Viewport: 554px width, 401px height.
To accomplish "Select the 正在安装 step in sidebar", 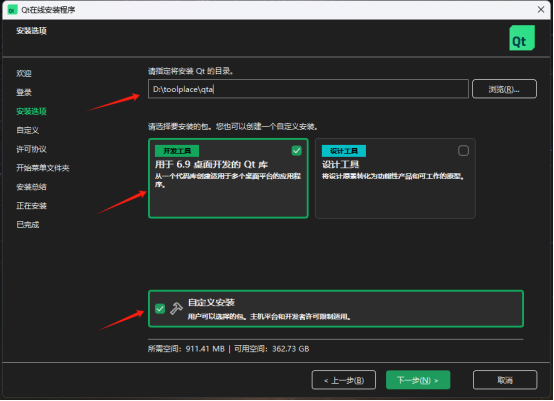I will (31, 206).
